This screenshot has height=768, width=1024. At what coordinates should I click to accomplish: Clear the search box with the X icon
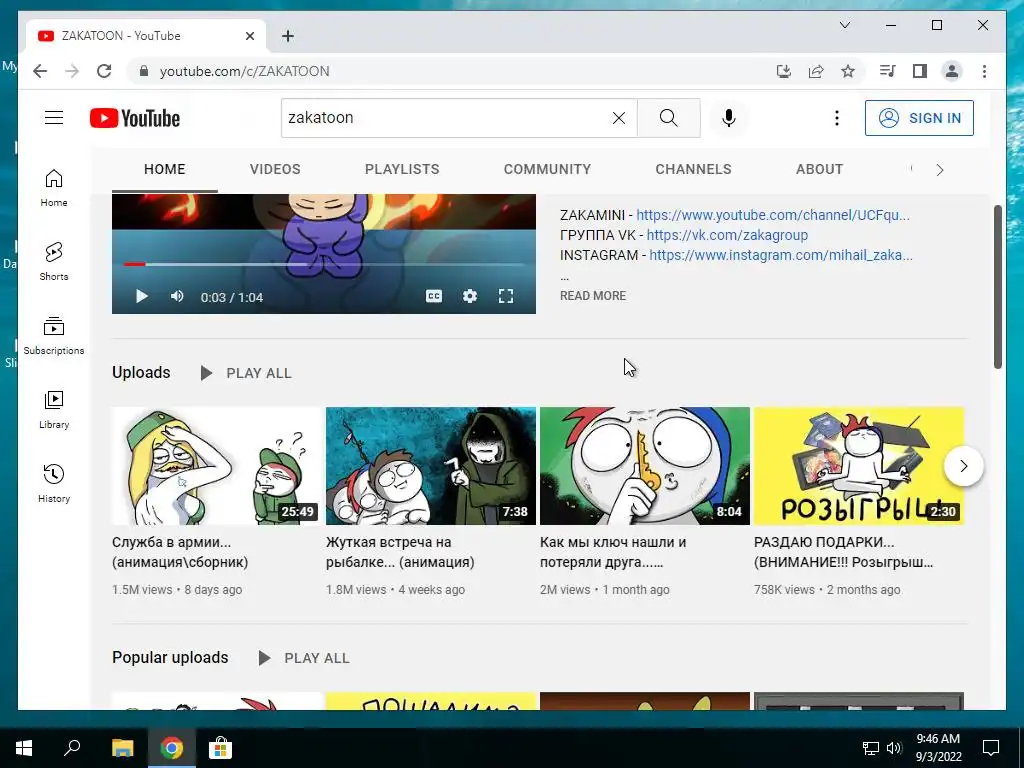(x=618, y=118)
